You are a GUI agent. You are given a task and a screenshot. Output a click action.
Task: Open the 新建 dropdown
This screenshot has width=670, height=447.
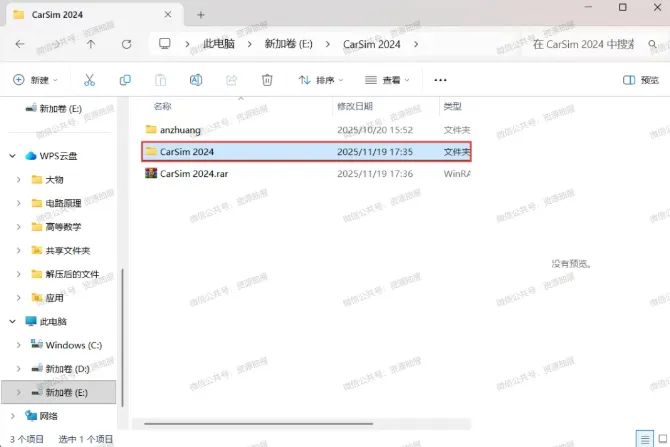(x=35, y=80)
